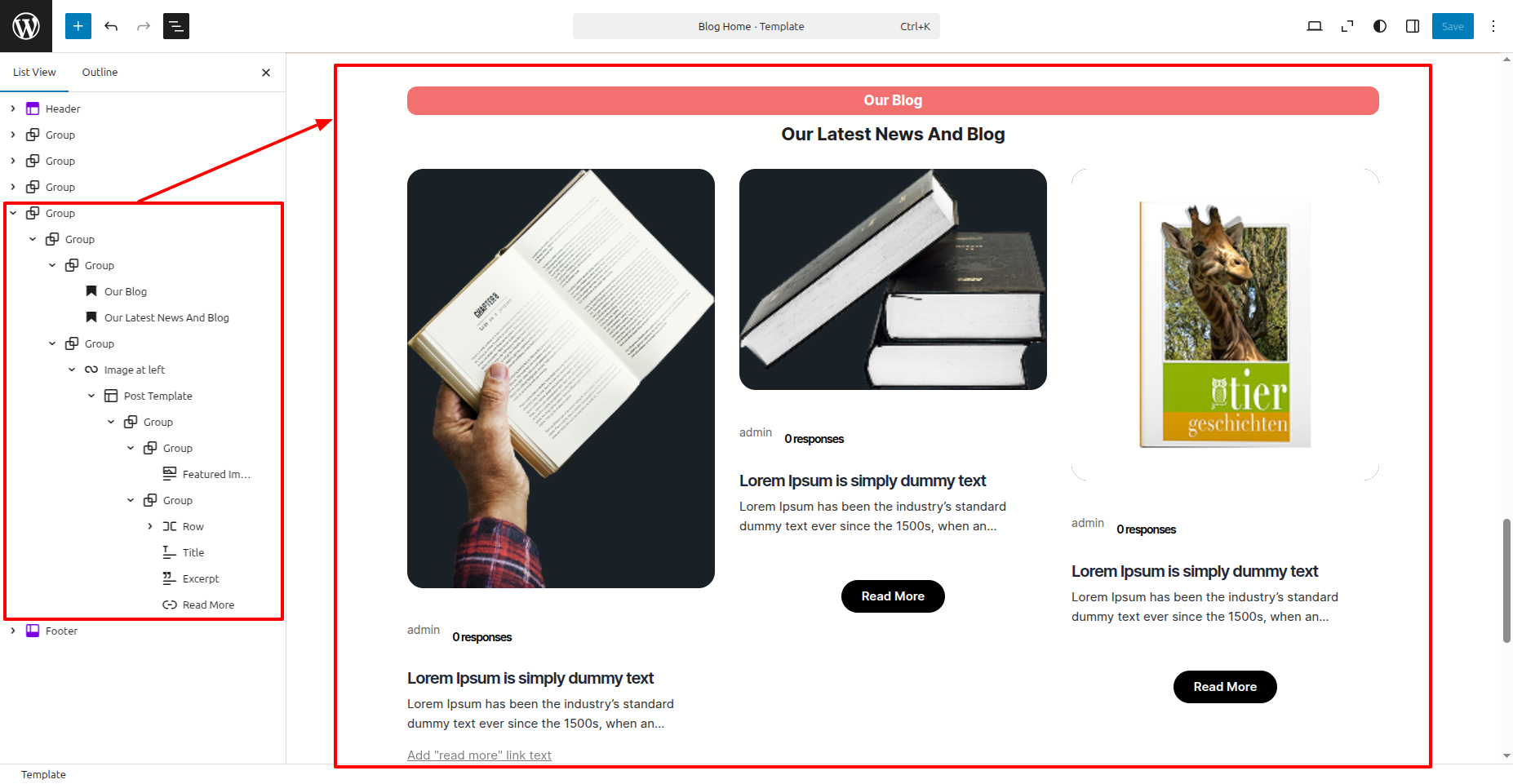The width and height of the screenshot is (1513, 784).
Task: Click the undo arrow icon
Action: [111, 26]
